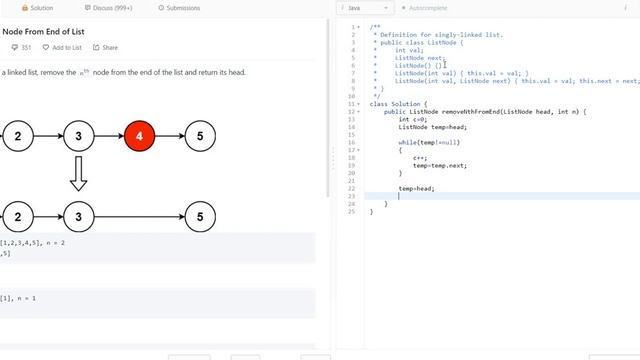Click the Discuss chat bubble icon
Screen dimensions: 640x360
[87, 8]
